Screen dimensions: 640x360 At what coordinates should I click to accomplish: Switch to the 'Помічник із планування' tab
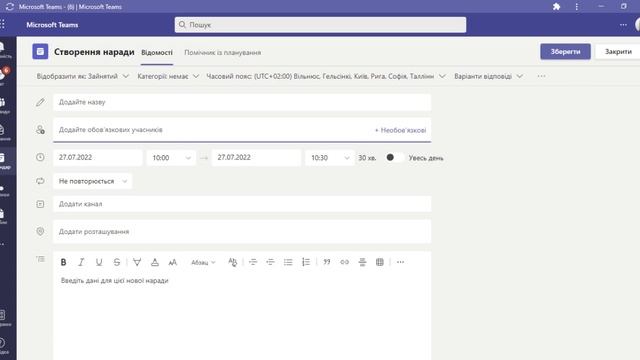point(222,53)
